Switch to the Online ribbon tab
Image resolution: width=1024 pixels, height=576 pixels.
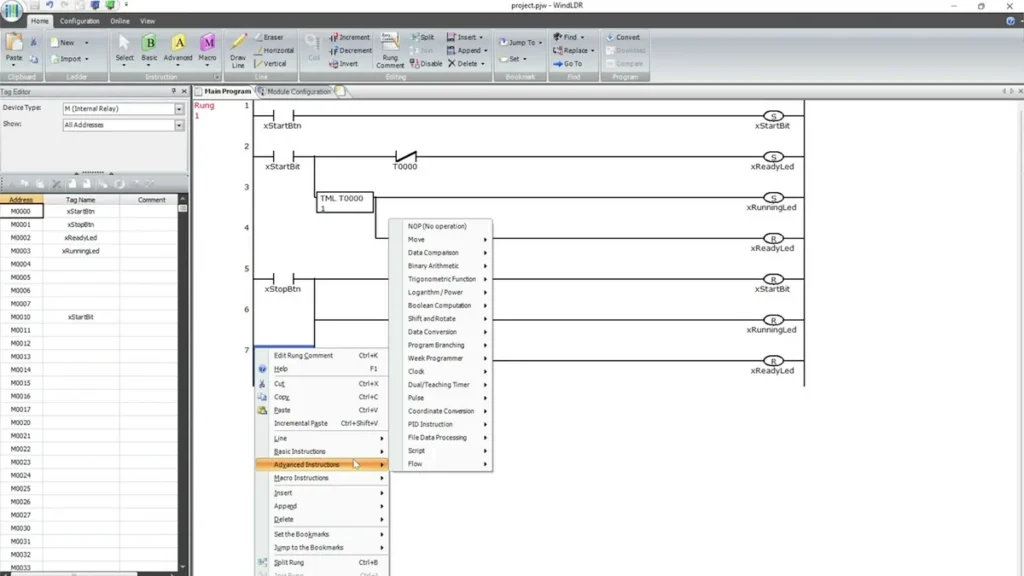[120, 21]
